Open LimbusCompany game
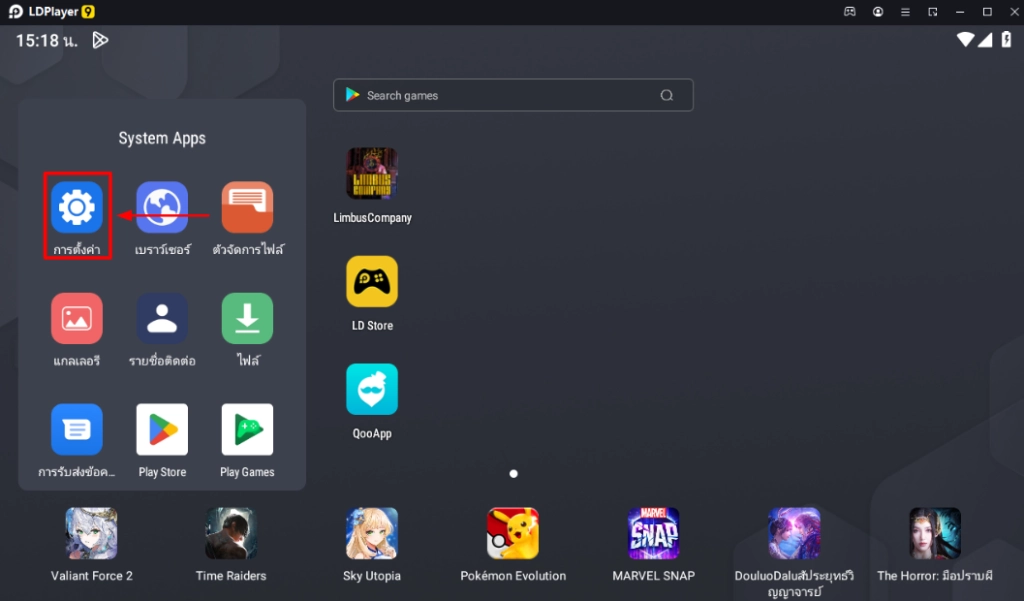1024x601 pixels. pyautogui.click(x=372, y=174)
